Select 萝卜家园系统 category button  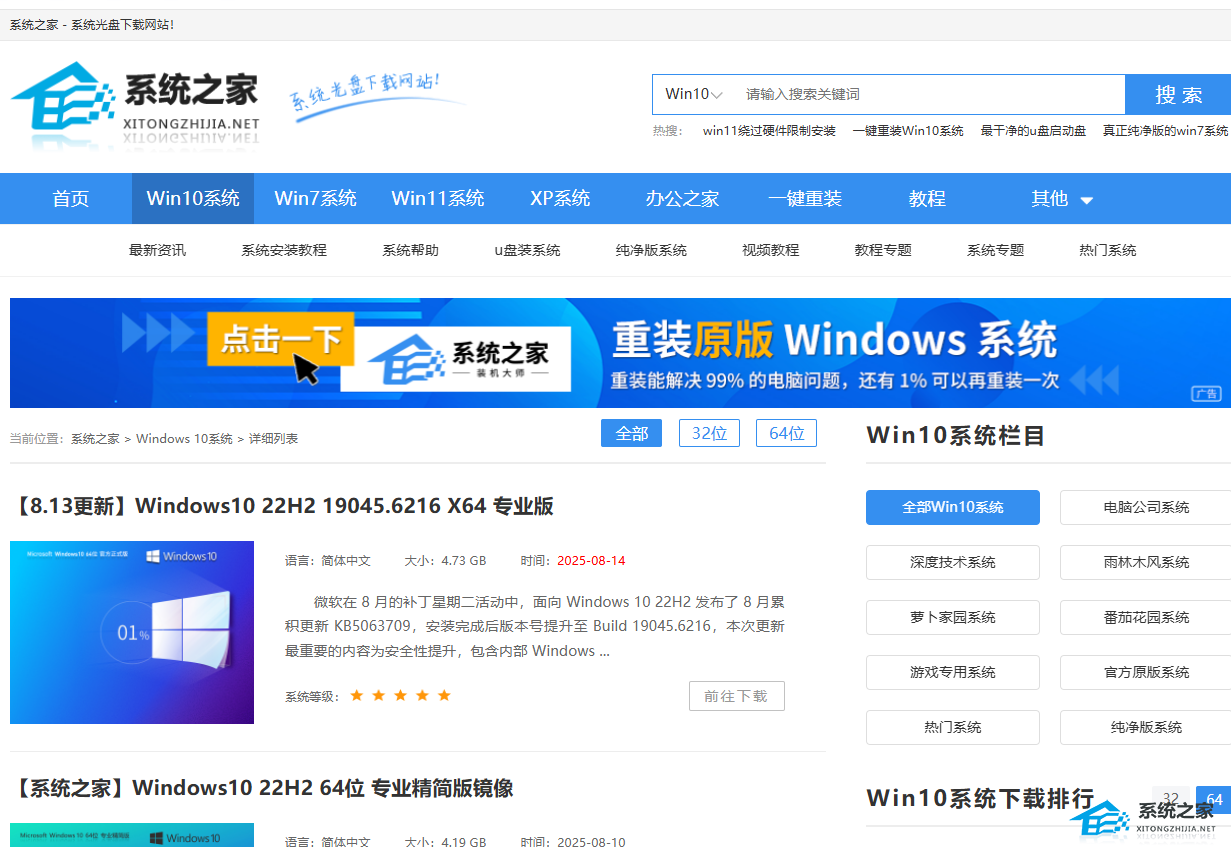[953, 617]
